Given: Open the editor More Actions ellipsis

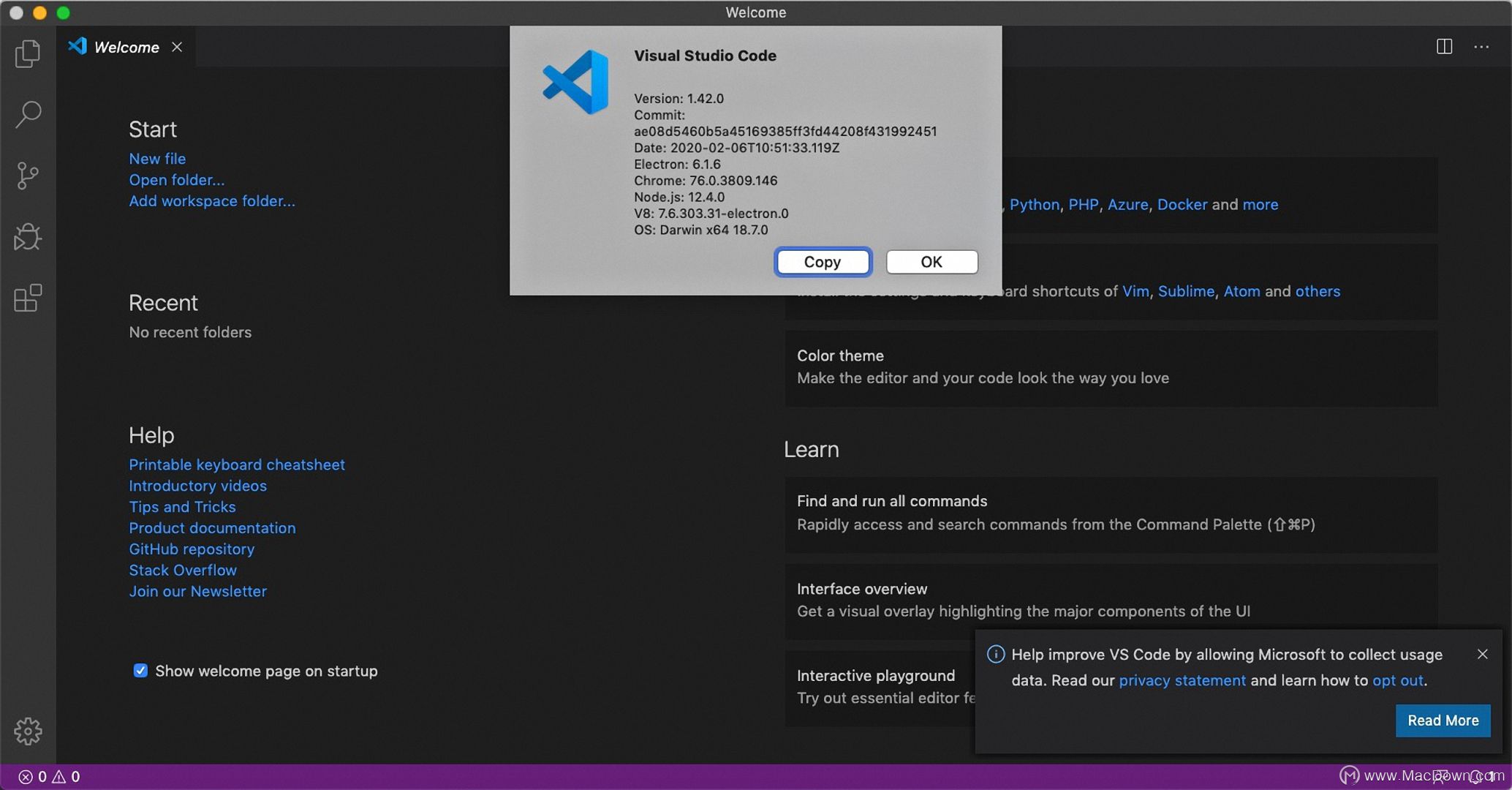Looking at the screenshot, I should pos(1481,47).
